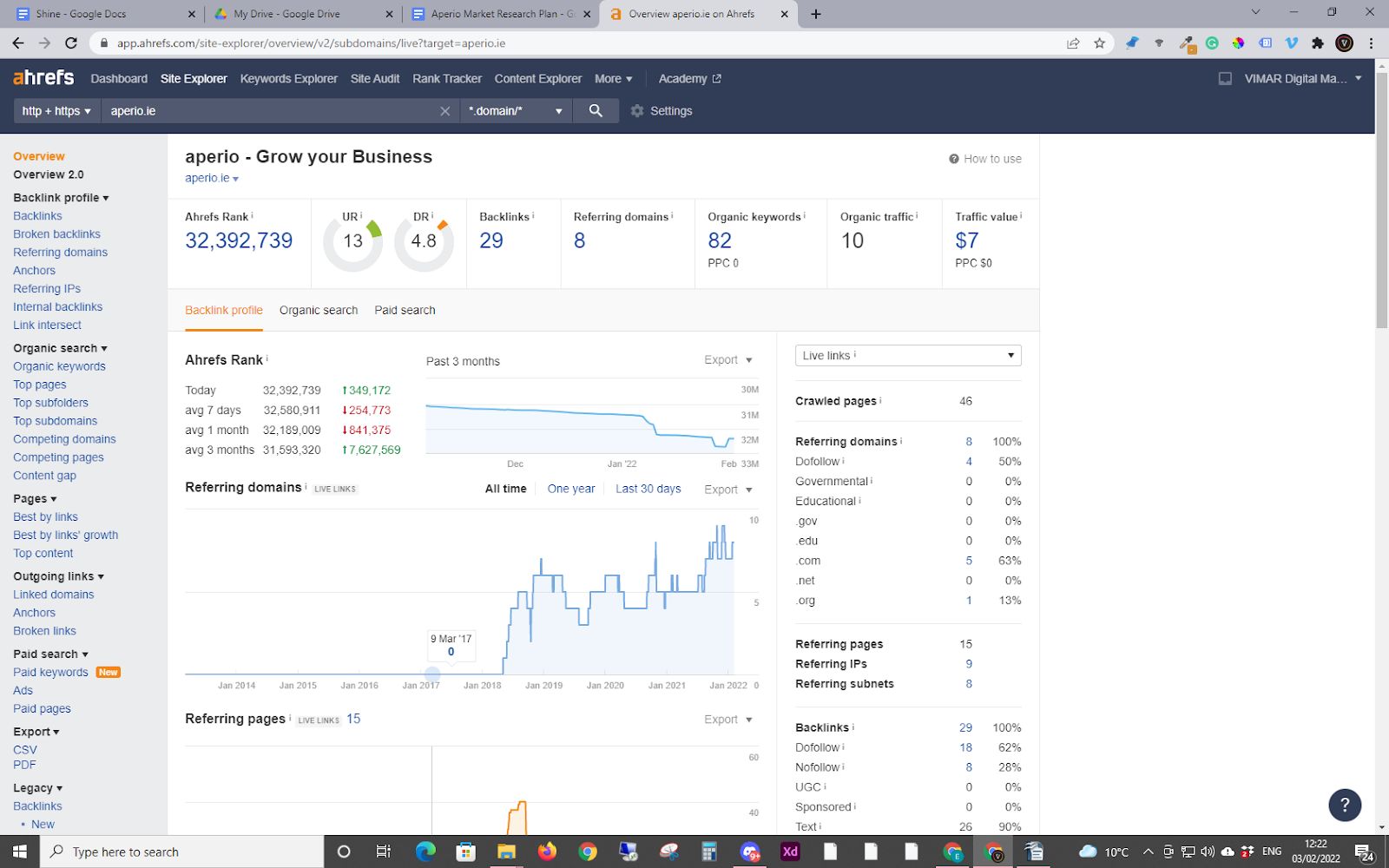Show One year of referring domains
The image size is (1389, 868).
(x=571, y=489)
